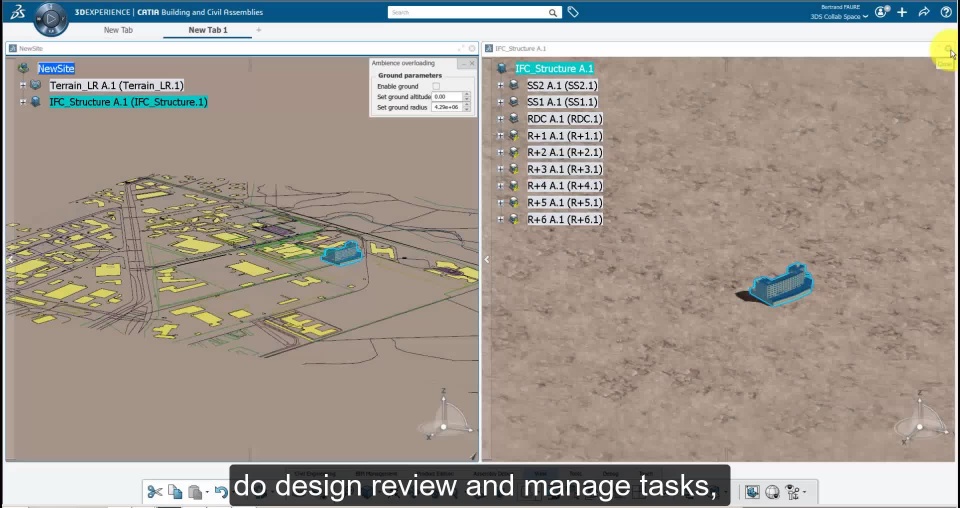Select SS1 A.1 (SS1.1) tree row
The image size is (960, 508).
coord(562,102)
